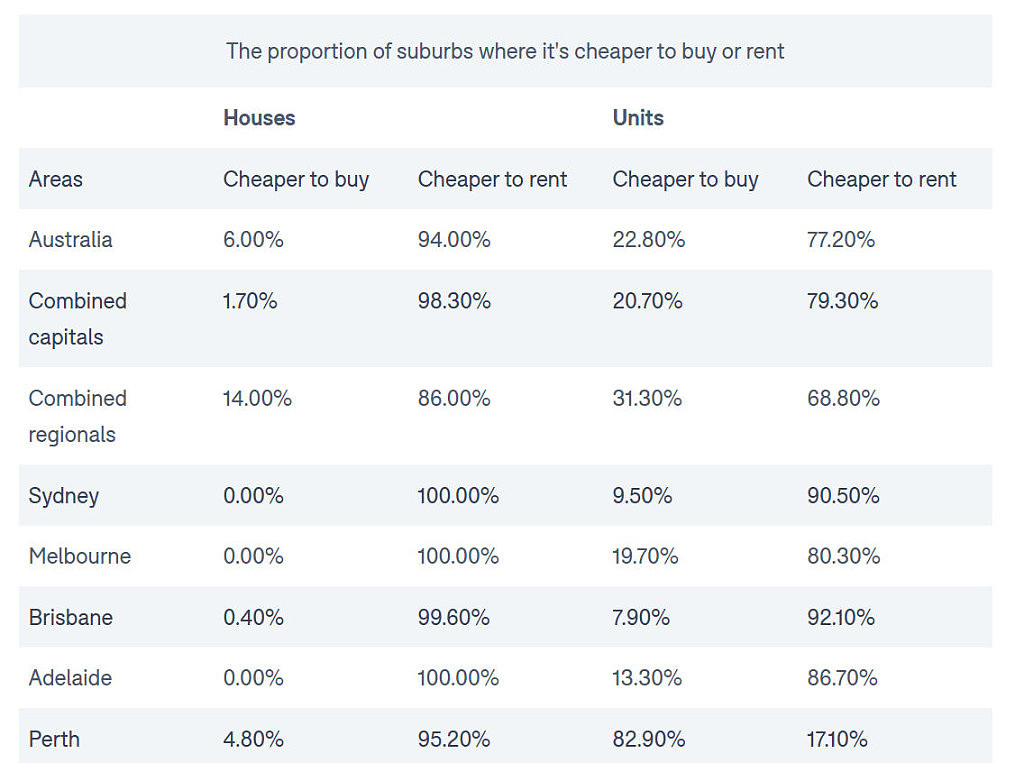Click the table title about cheaper suburbs

coord(505,51)
